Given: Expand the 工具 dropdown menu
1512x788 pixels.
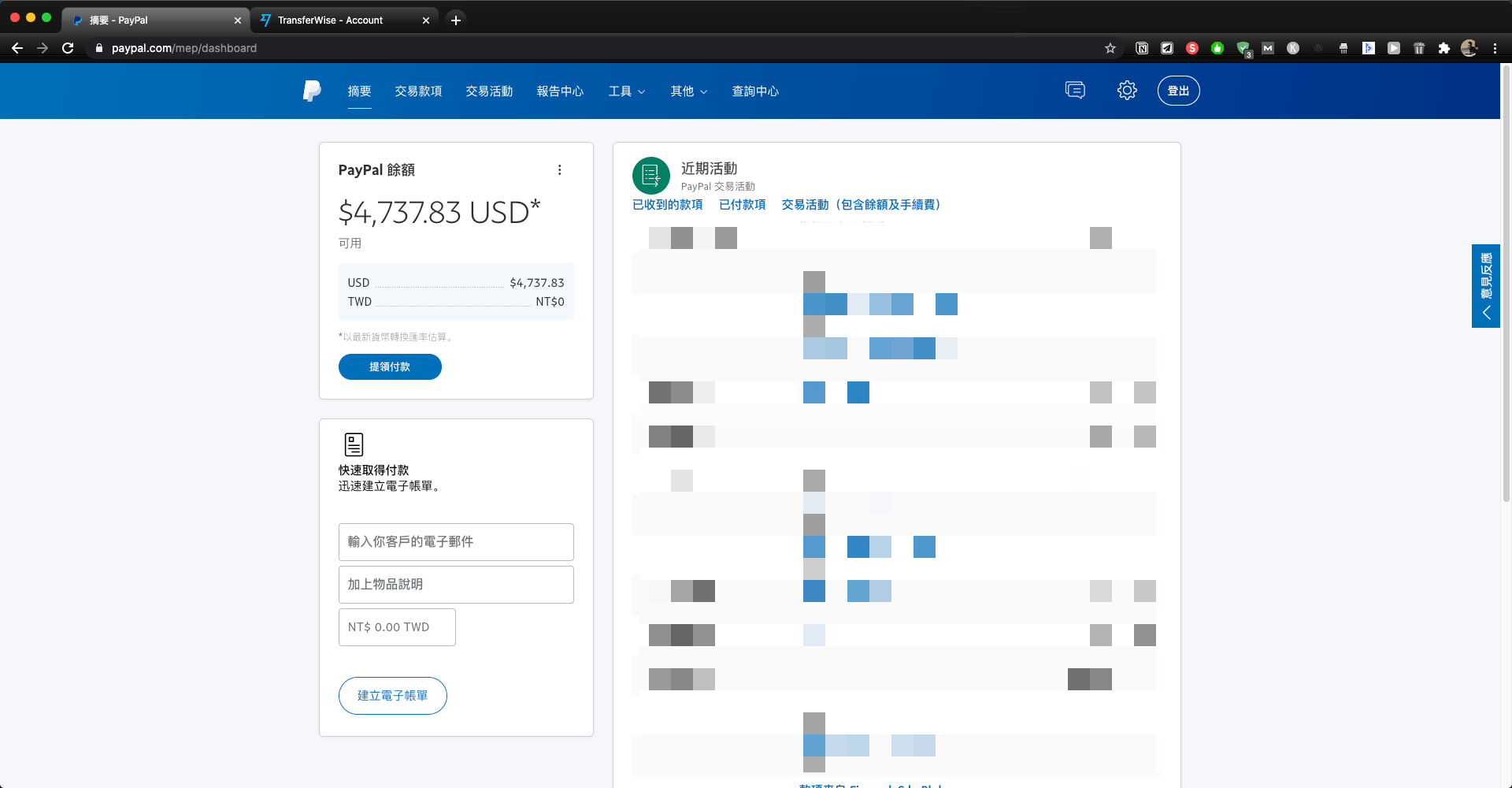Looking at the screenshot, I should (x=627, y=91).
